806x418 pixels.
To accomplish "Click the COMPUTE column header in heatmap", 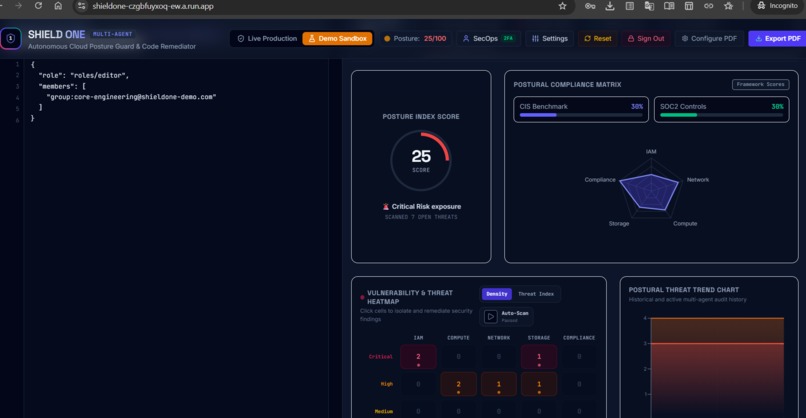I will pos(459,338).
